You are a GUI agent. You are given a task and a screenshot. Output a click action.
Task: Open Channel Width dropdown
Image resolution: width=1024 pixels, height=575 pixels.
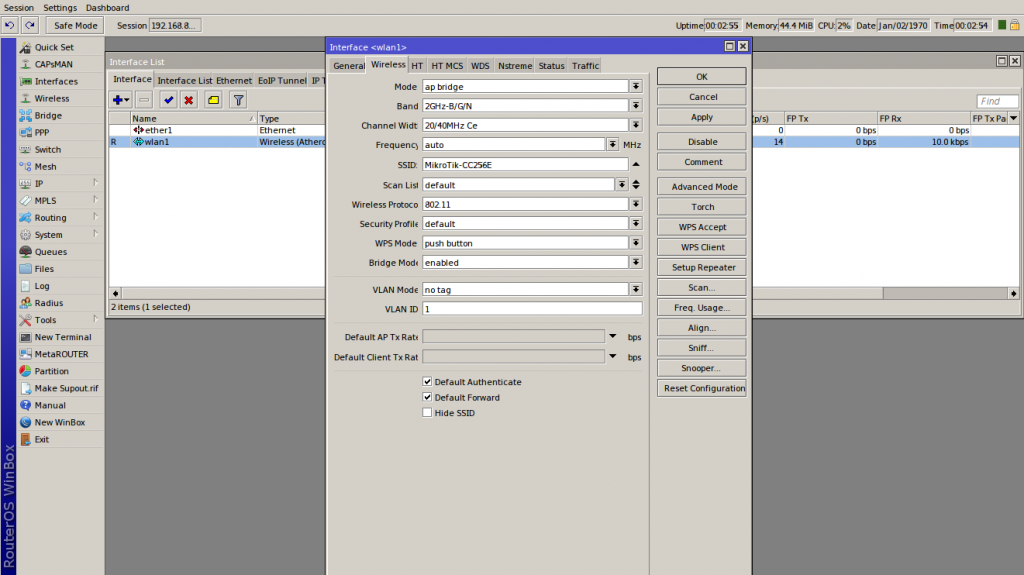coord(635,125)
